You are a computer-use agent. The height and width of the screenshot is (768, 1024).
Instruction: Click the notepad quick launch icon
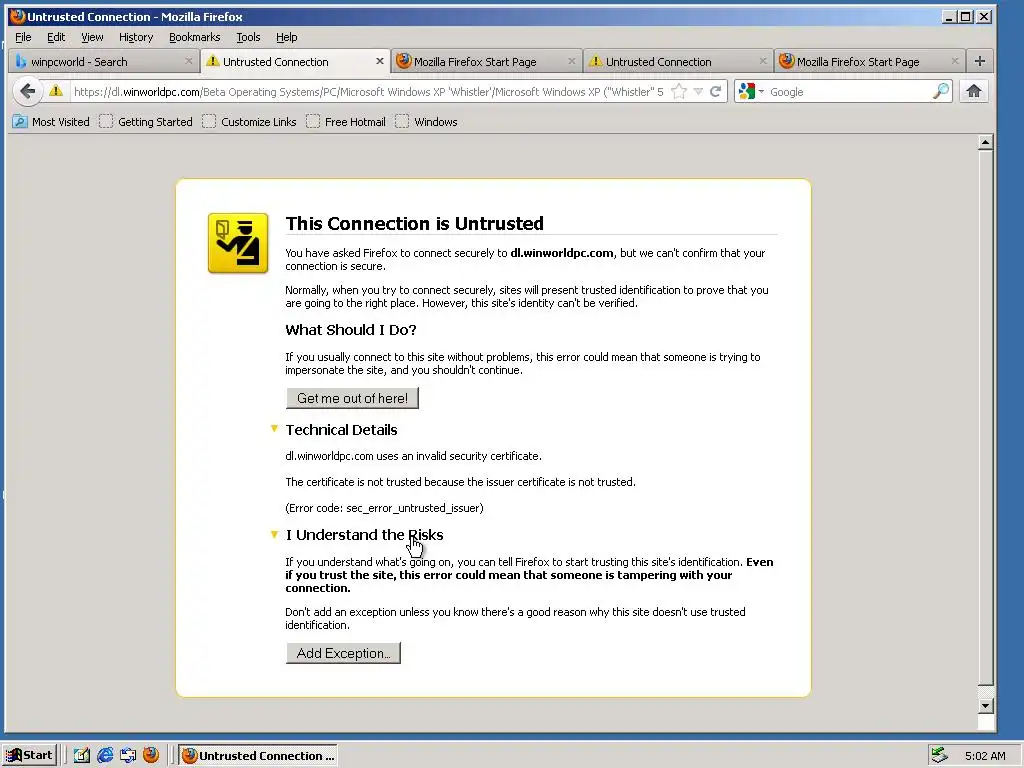pyautogui.click(x=82, y=756)
